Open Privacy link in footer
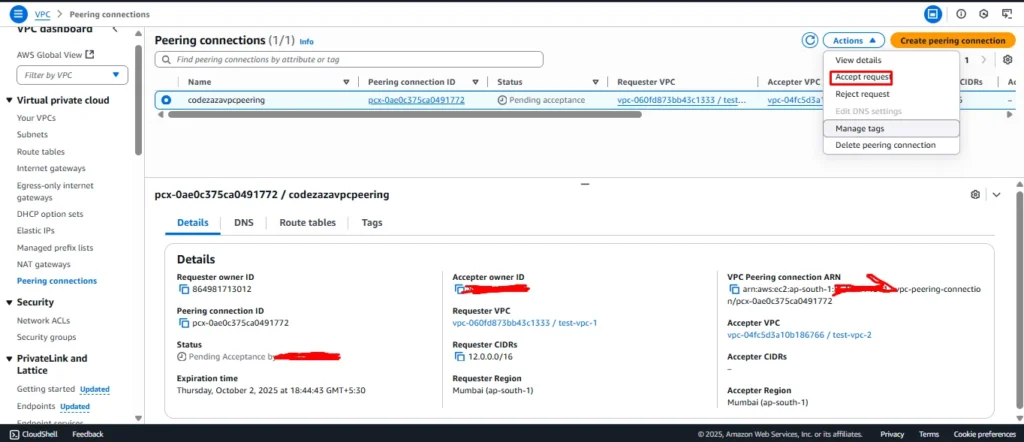The image size is (1024, 442). pyautogui.click(x=892, y=434)
